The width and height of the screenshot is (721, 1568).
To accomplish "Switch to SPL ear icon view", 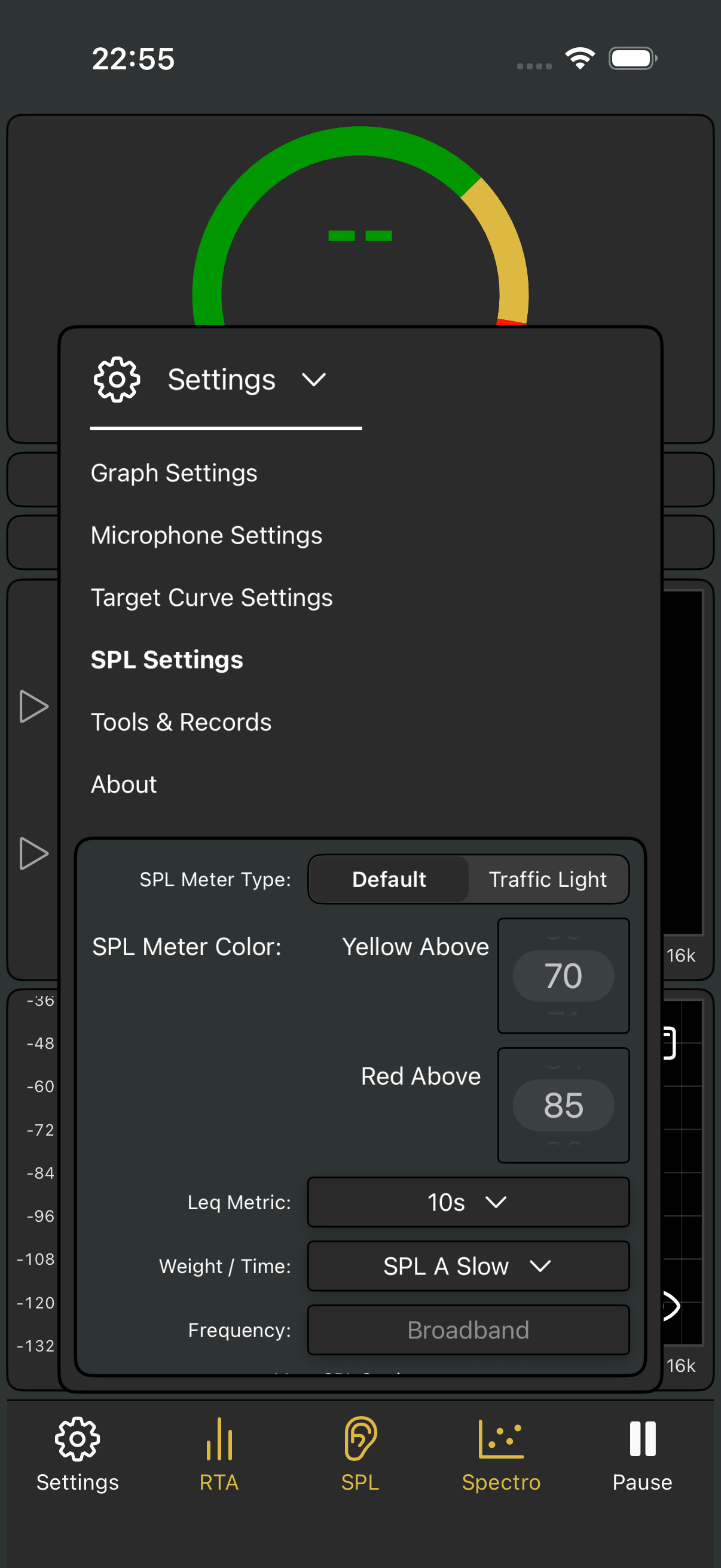I will point(360,1439).
